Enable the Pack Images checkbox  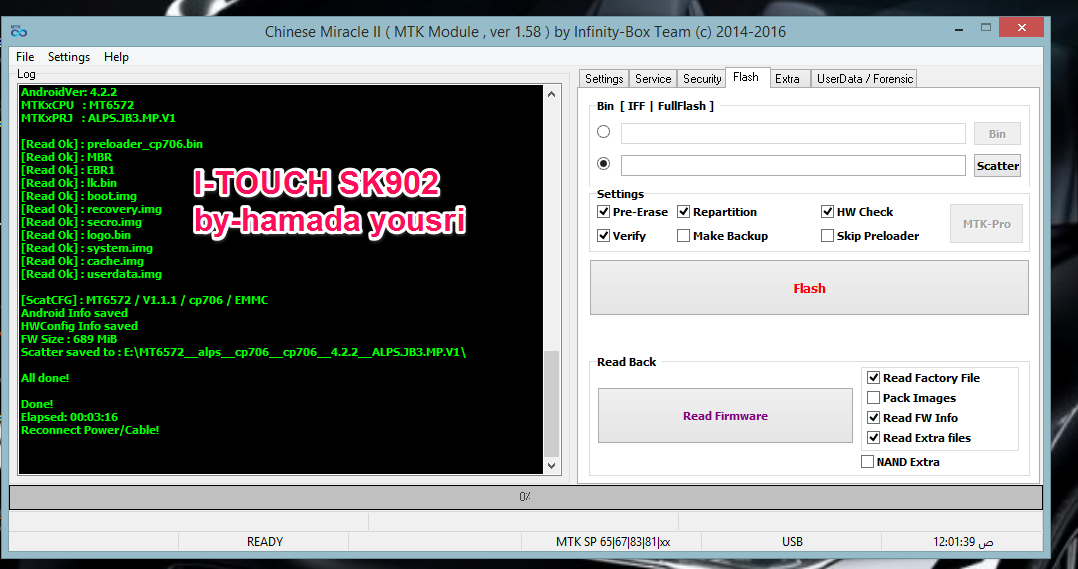pyautogui.click(x=874, y=398)
